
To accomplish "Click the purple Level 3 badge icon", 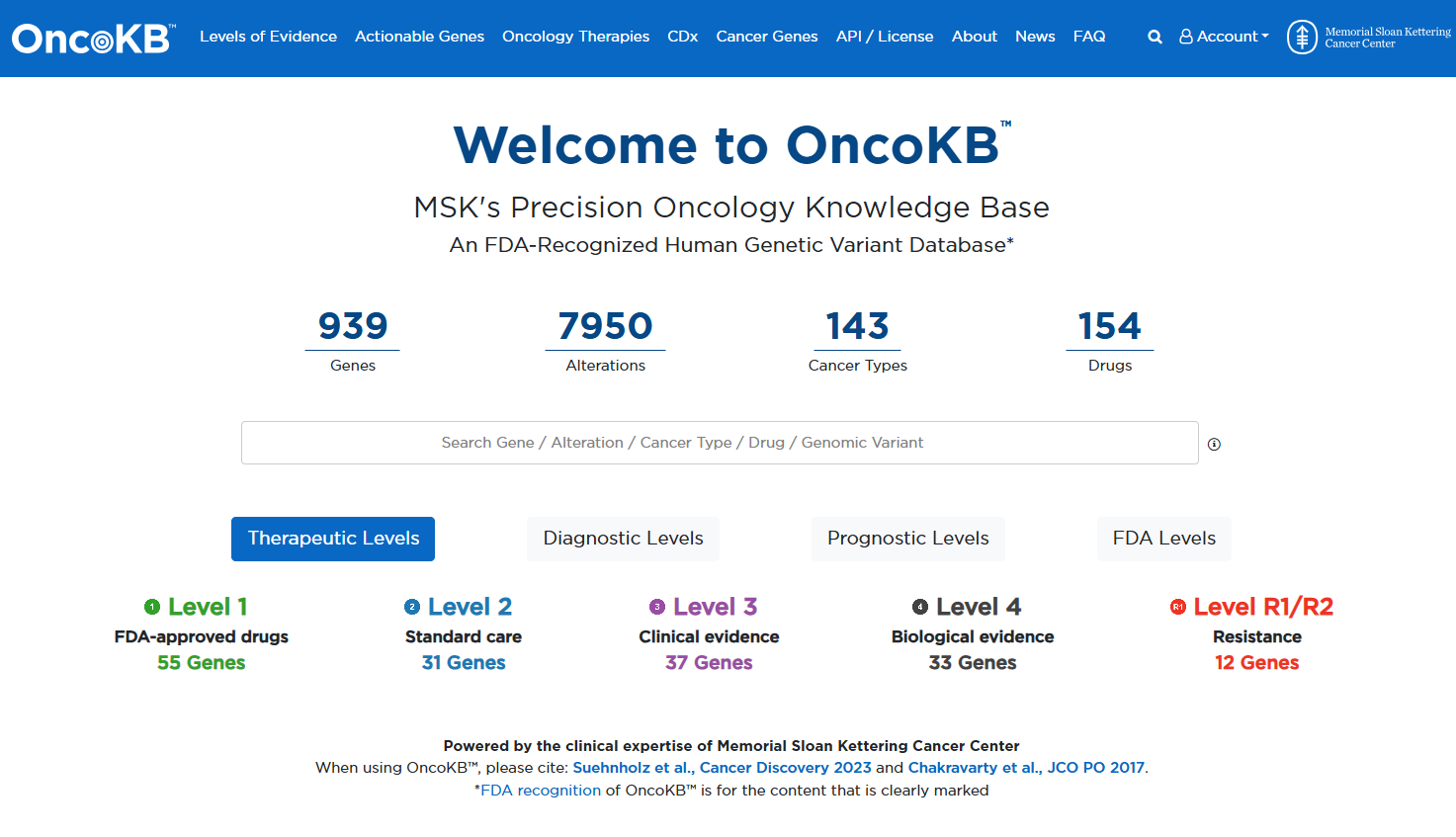I will point(657,607).
